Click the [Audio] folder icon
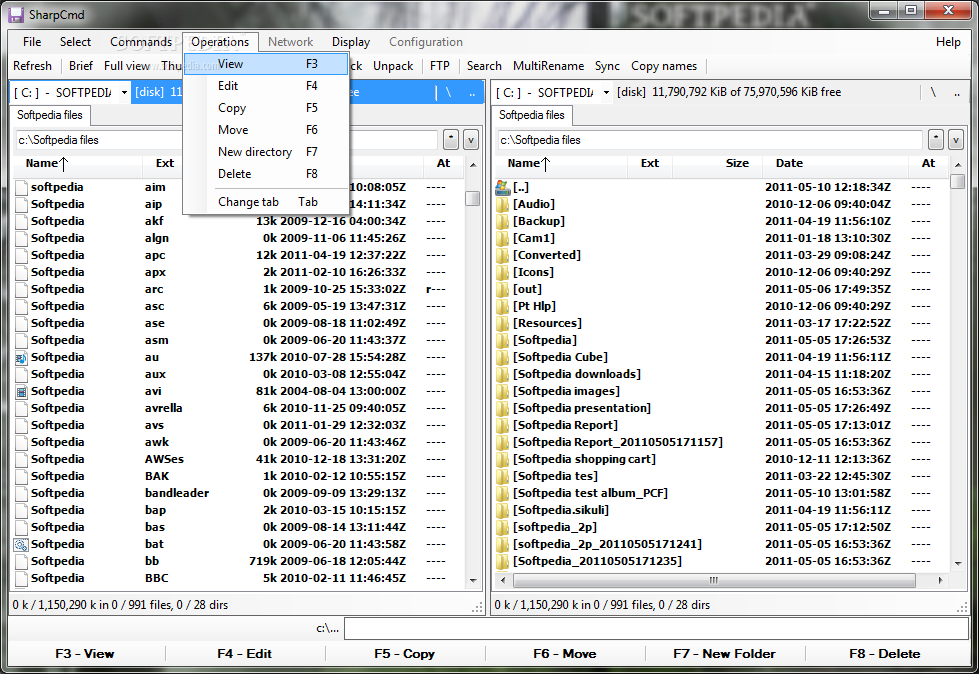 [x=503, y=204]
